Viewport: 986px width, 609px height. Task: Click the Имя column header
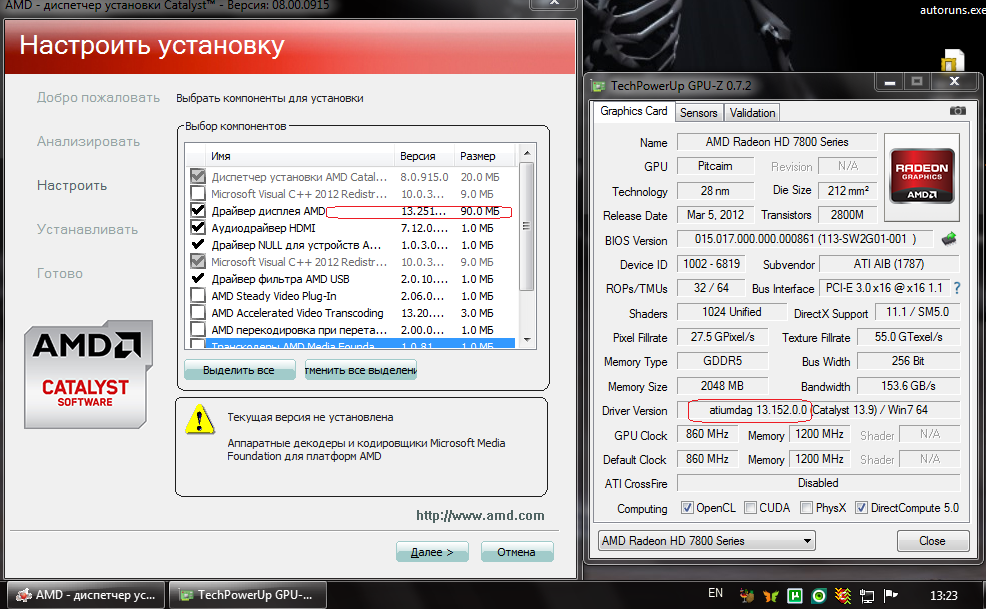coord(300,155)
